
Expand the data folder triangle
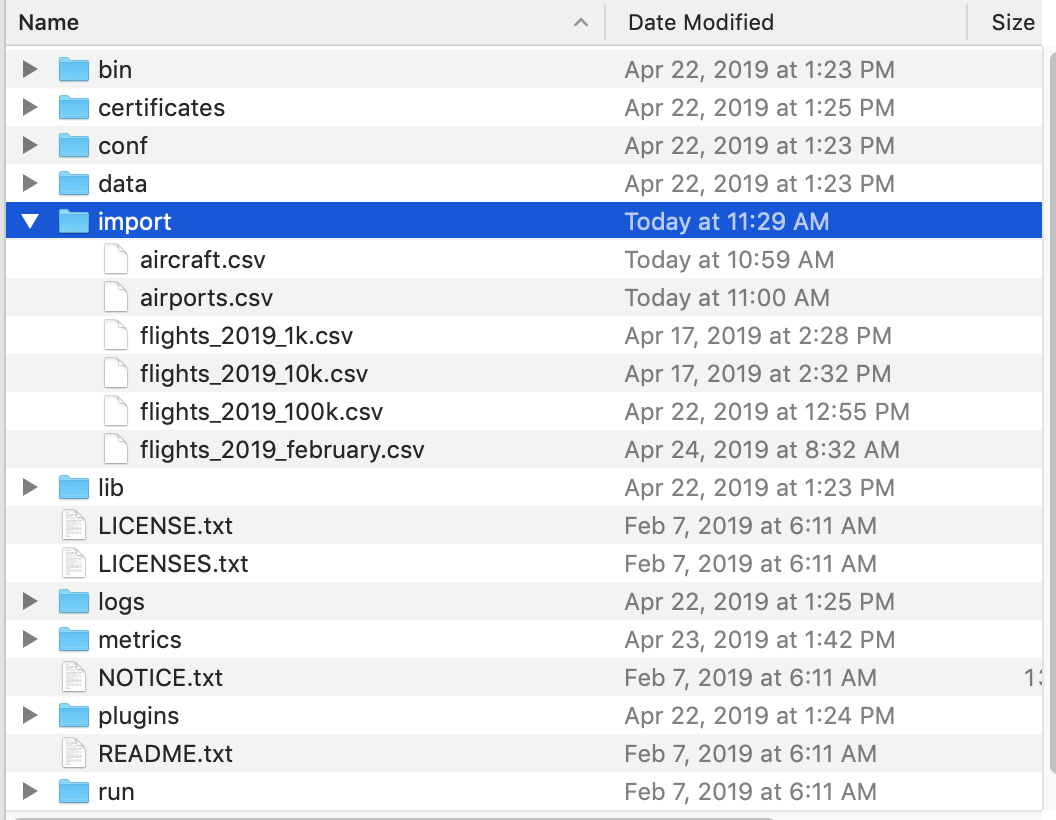coord(30,184)
